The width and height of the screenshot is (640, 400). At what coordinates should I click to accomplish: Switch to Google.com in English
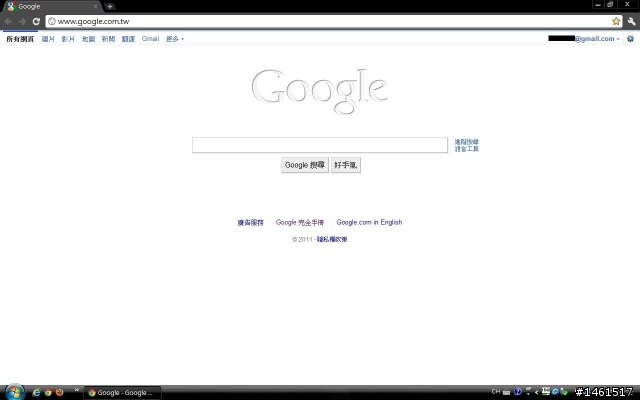[x=369, y=222]
